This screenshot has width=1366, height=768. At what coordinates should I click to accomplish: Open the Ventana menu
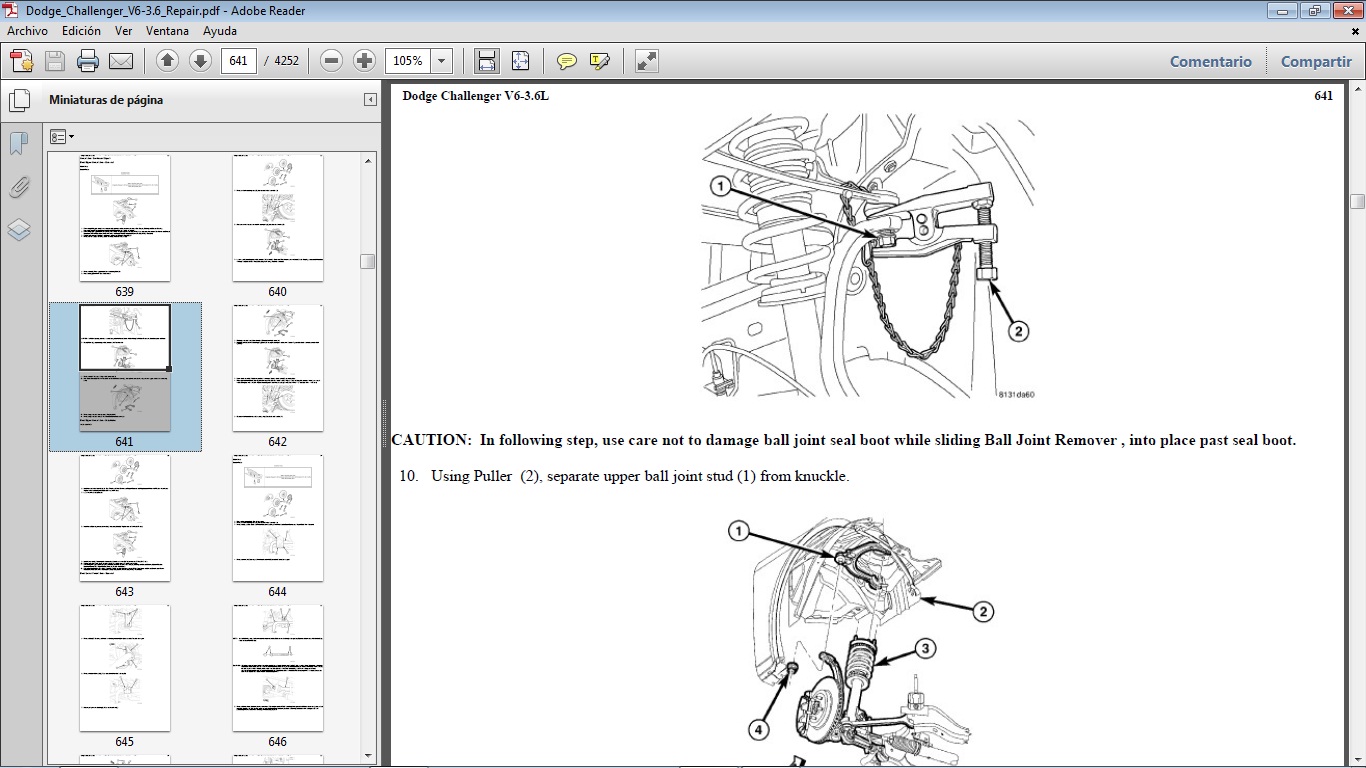pos(167,31)
